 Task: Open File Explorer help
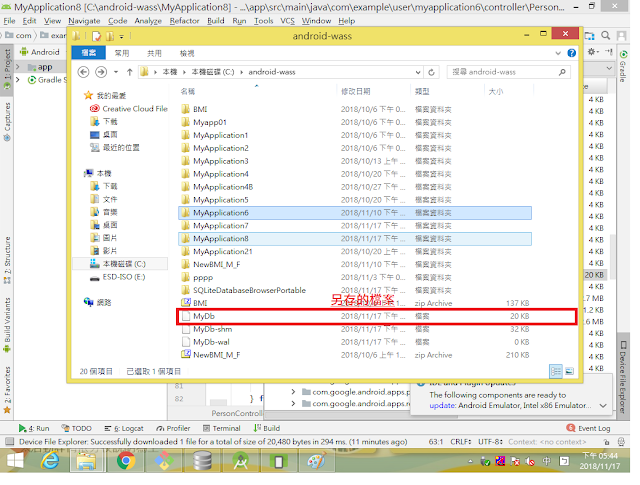572,53
